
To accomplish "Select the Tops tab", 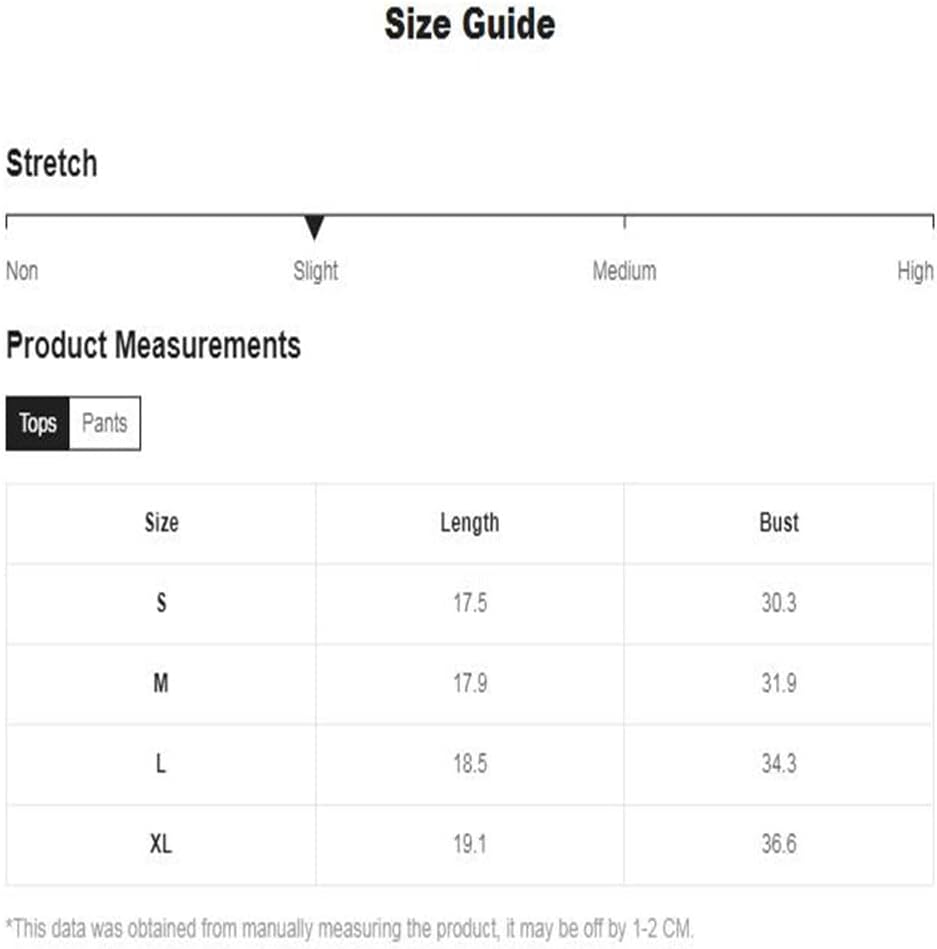I will pos(38,424).
